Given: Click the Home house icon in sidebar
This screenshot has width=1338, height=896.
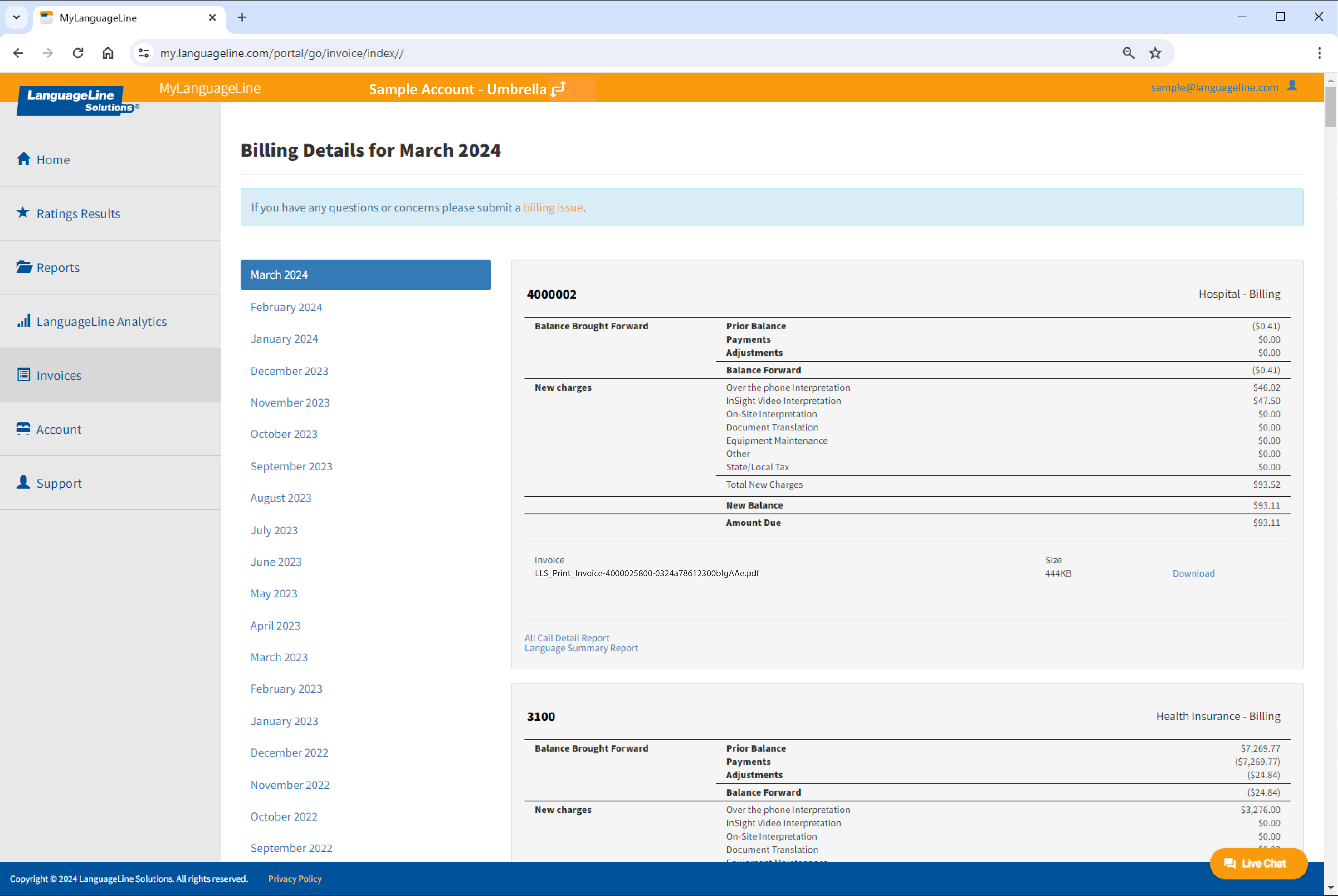Looking at the screenshot, I should pyautogui.click(x=24, y=159).
